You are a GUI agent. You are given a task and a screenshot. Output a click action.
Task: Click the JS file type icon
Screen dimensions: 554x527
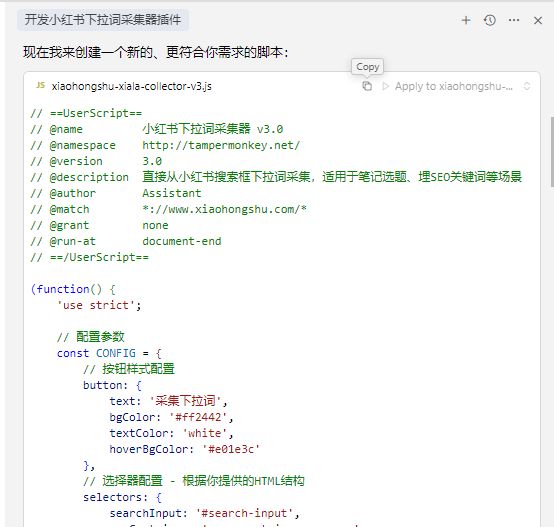[x=41, y=85]
